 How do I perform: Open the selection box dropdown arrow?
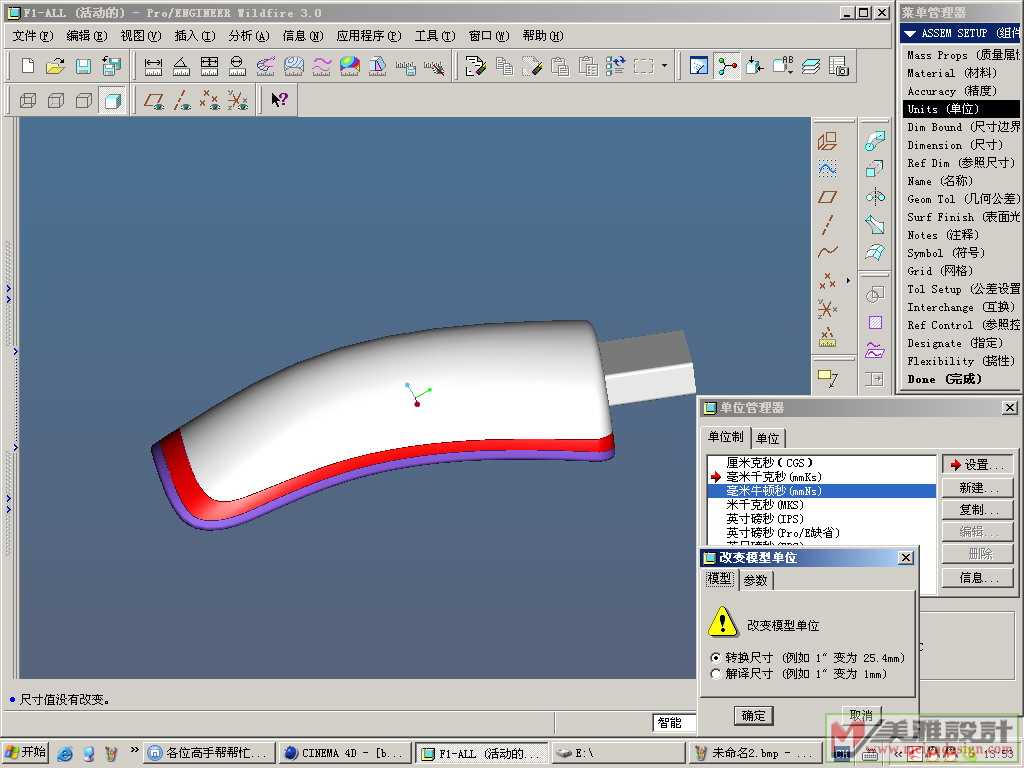pos(664,67)
